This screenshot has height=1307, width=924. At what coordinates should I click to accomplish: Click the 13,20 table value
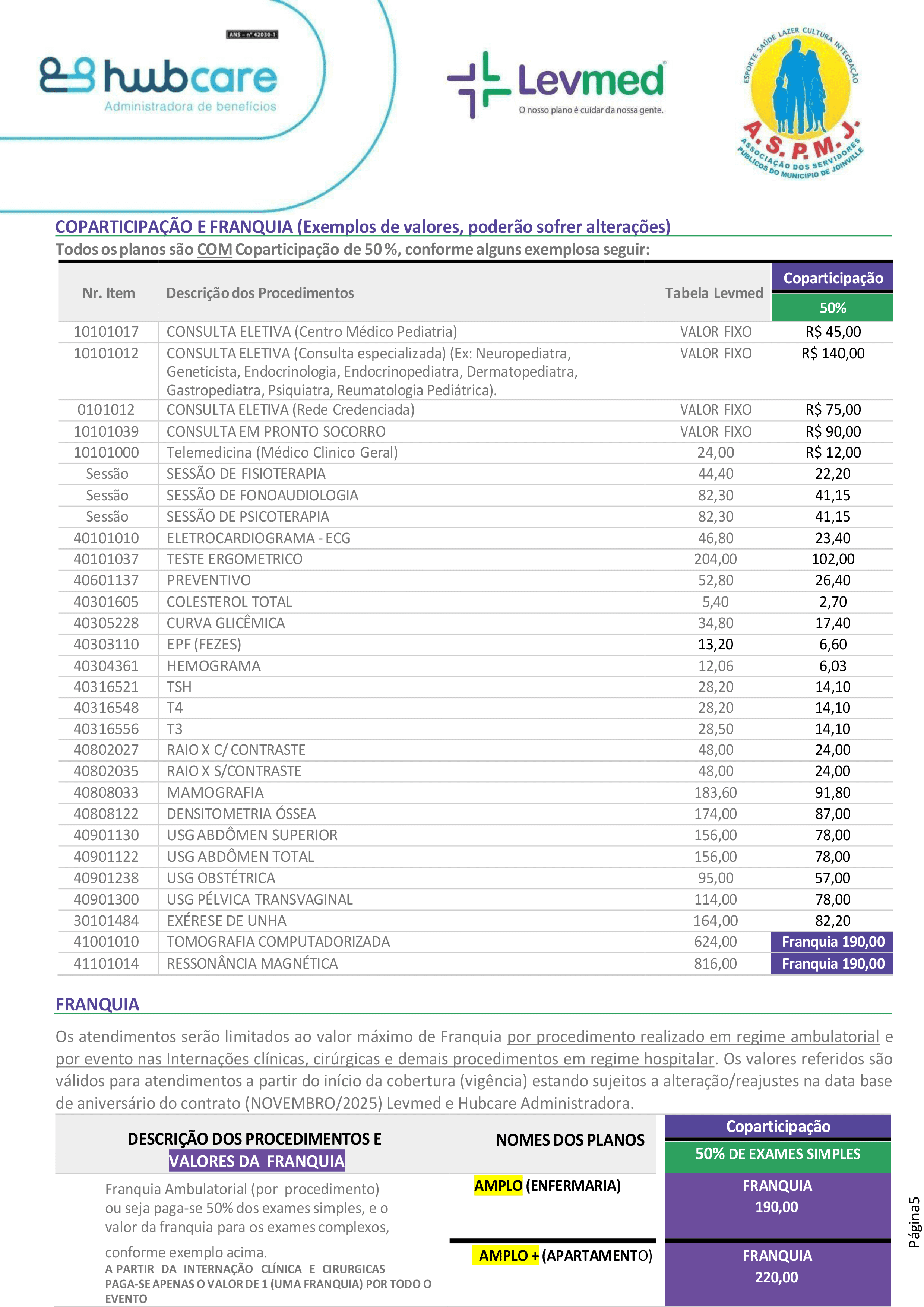coord(716,645)
